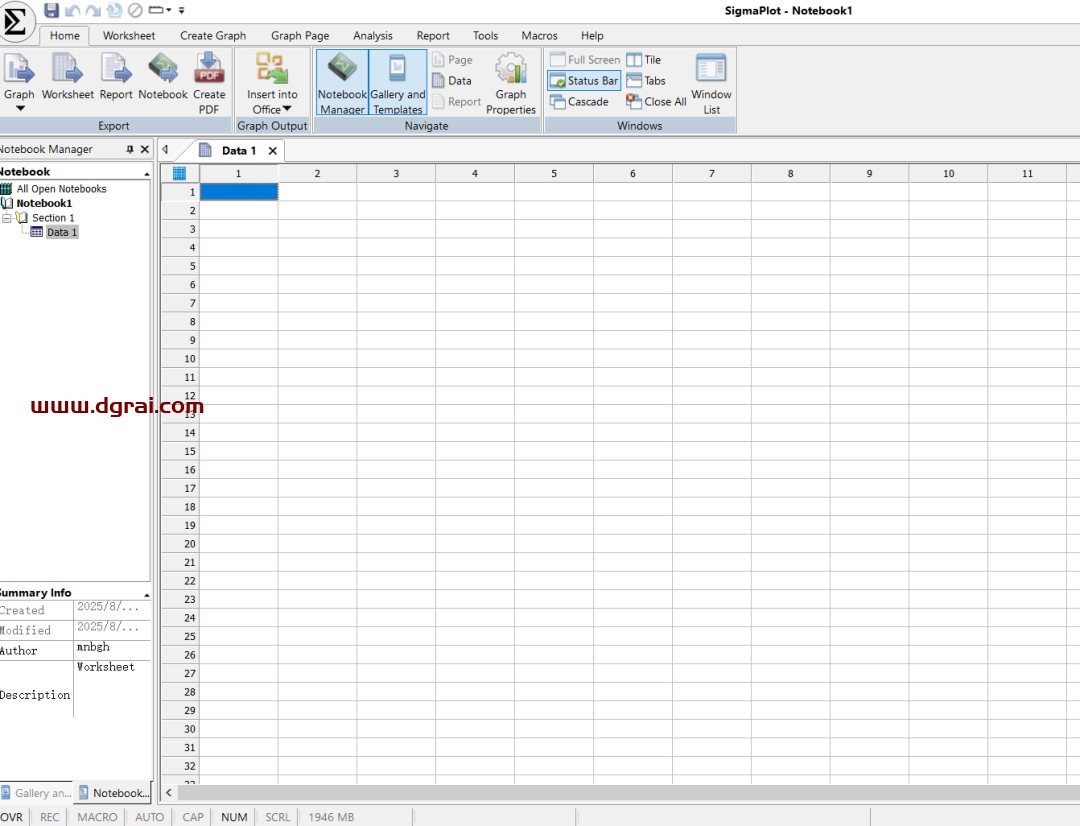The width and height of the screenshot is (1080, 826).
Task: Collapse the Notebook pane header arrow
Action: pos(147,174)
